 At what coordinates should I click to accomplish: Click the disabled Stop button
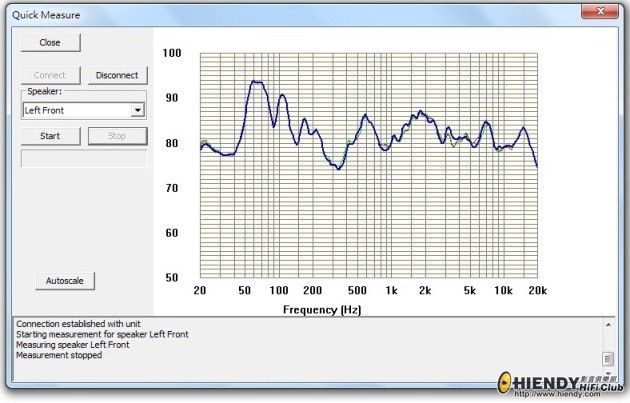tap(117, 136)
